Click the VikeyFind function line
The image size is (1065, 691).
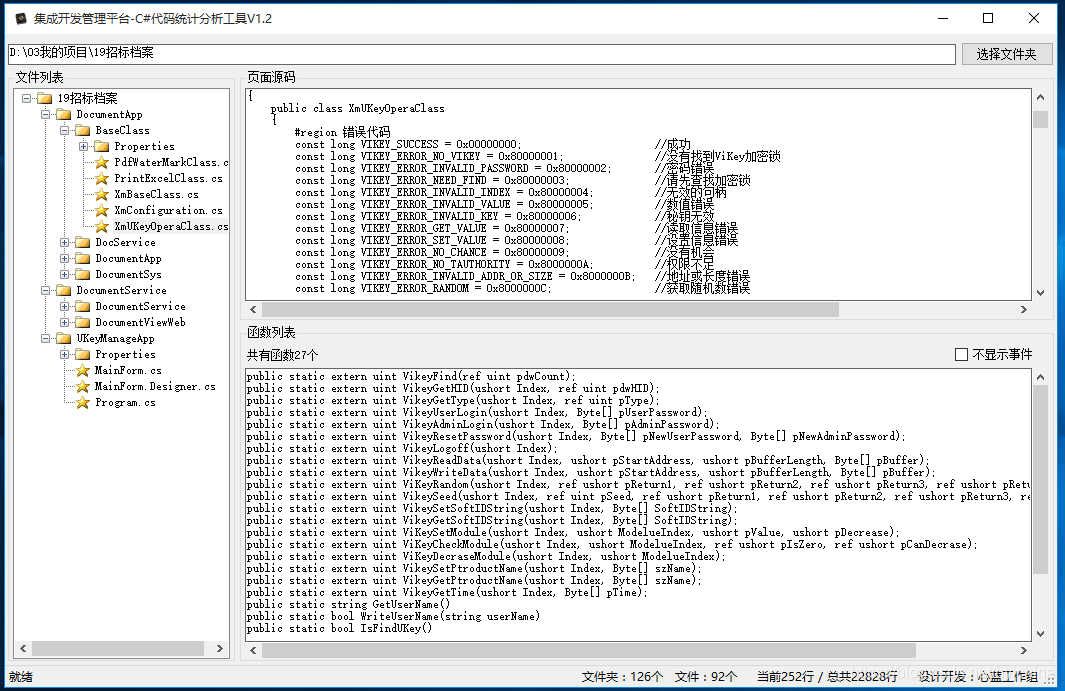[x=411, y=376]
